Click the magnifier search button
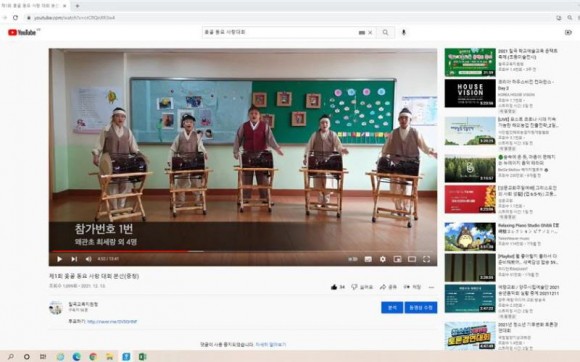Image resolution: width=580 pixels, height=362 pixels. (x=385, y=33)
